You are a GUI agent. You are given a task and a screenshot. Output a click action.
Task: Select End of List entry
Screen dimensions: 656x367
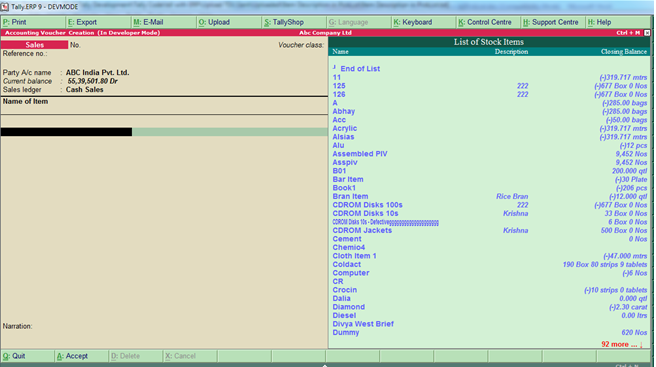click(x=360, y=69)
